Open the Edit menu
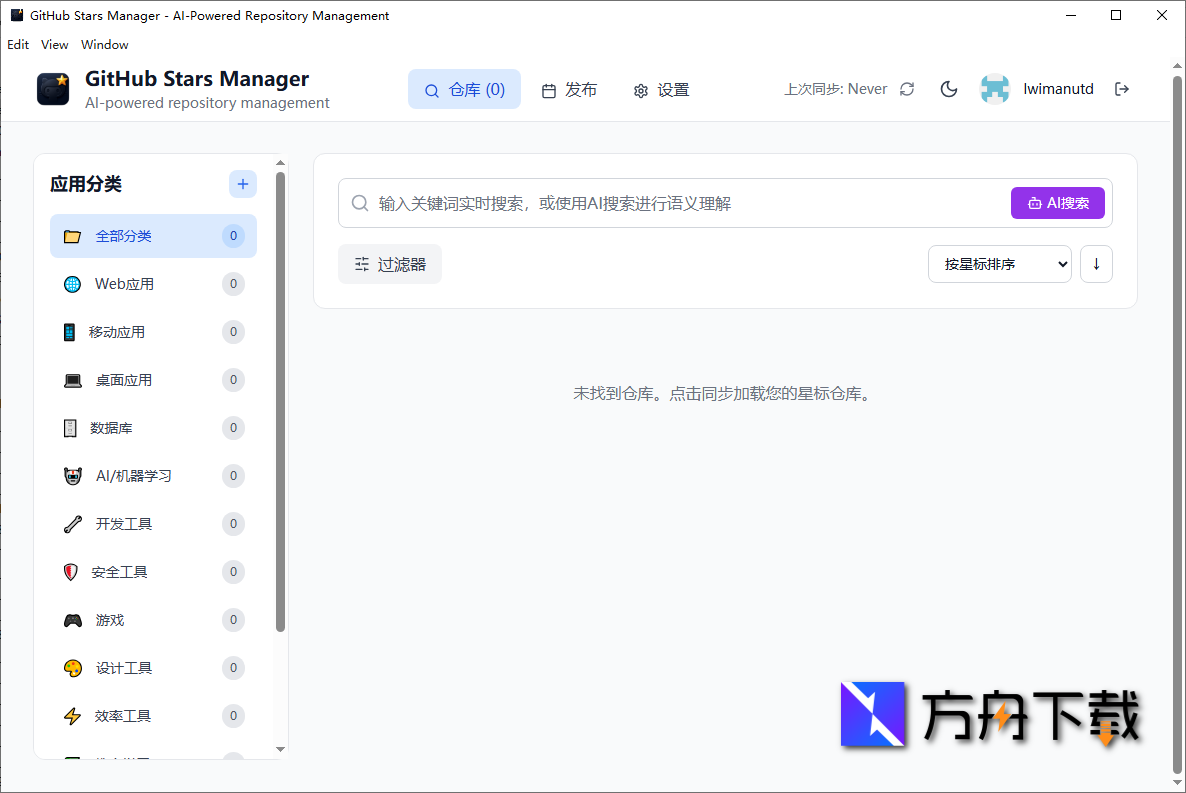1186x793 pixels. pos(17,44)
